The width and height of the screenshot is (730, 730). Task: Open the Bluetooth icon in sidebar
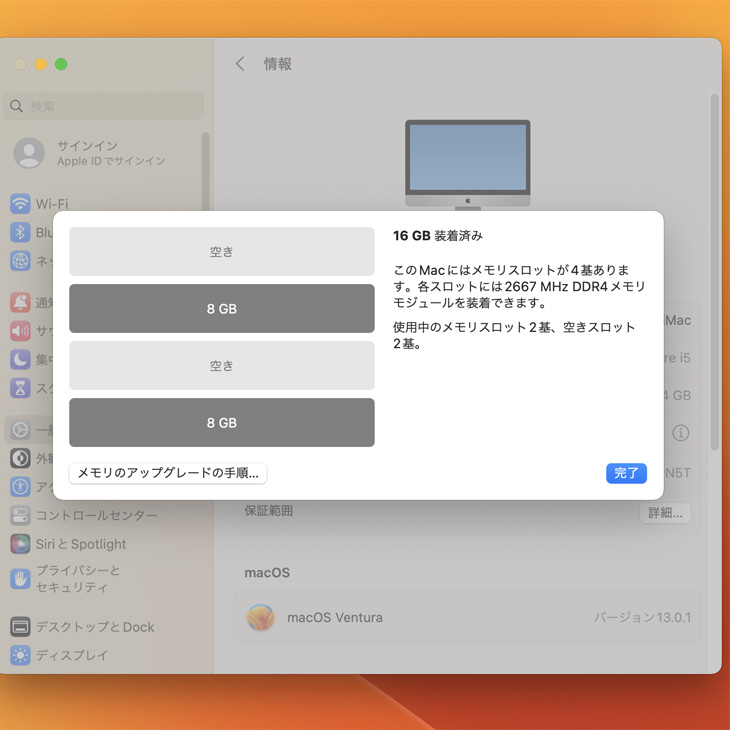pyautogui.click(x=20, y=232)
